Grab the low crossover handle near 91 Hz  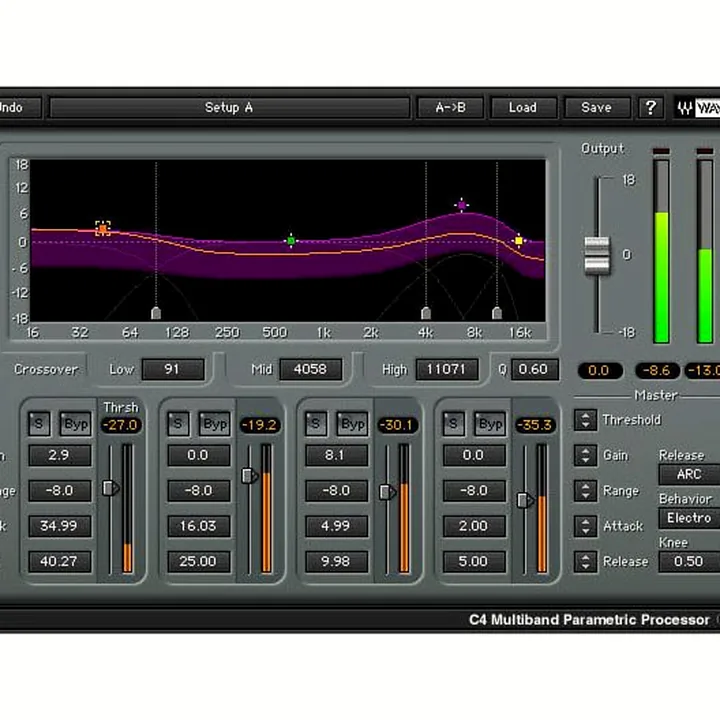[156, 313]
